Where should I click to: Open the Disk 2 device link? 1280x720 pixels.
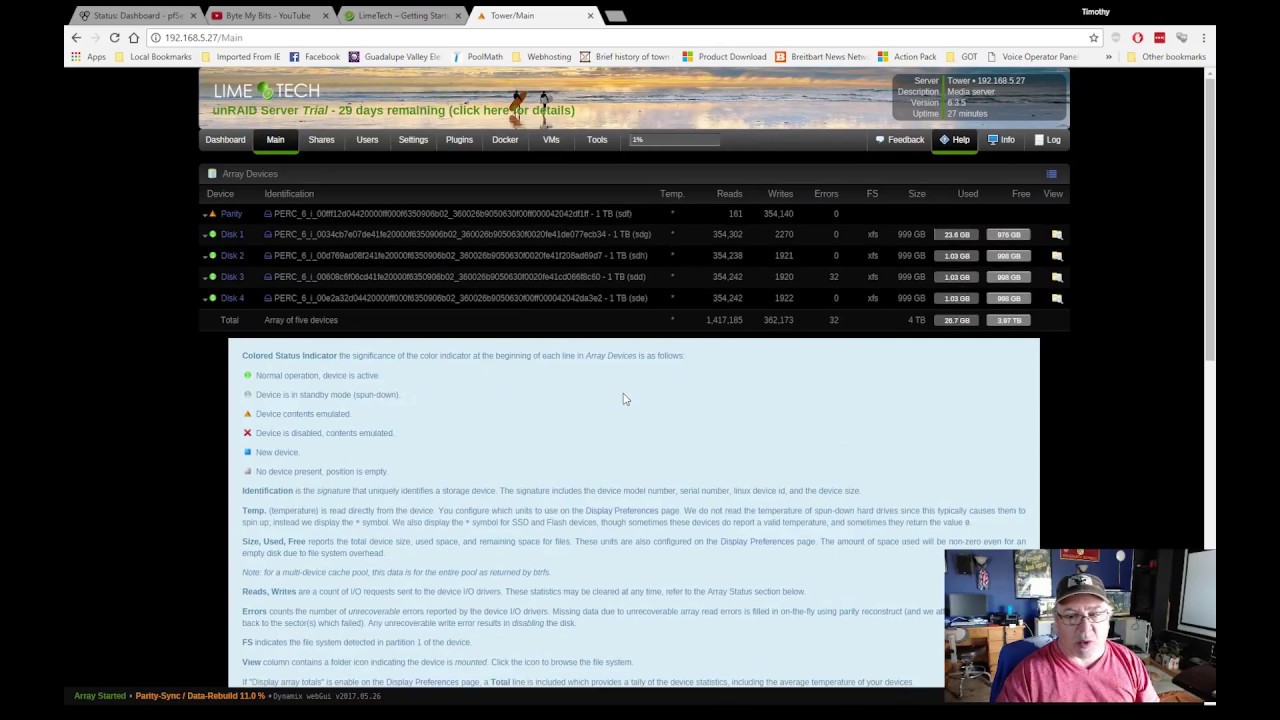(x=232, y=256)
